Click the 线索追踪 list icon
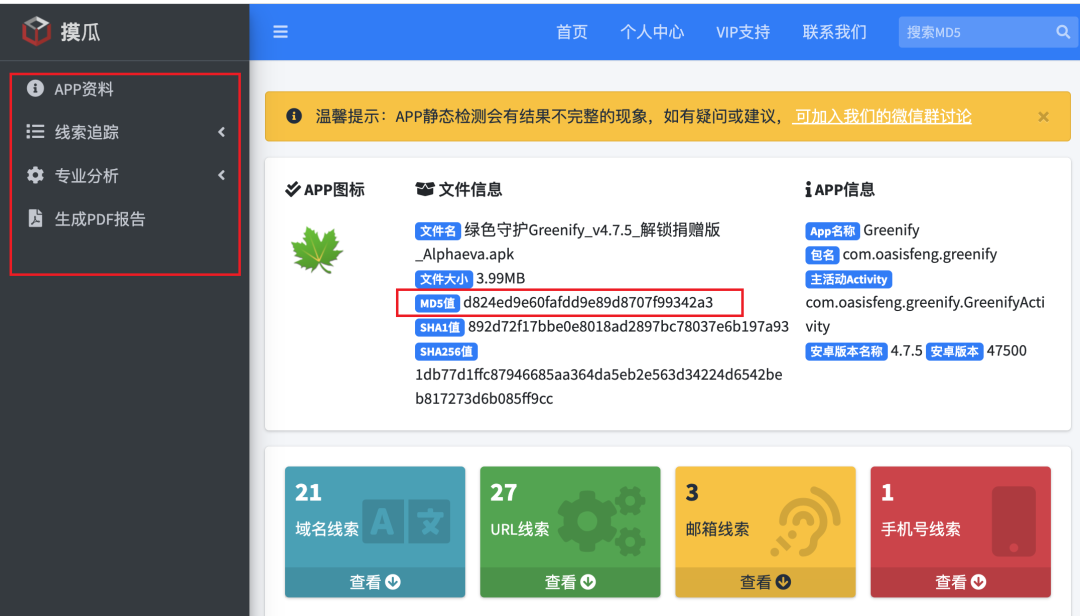Image resolution: width=1080 pixels, height=616 pixels. click(x=35, y=131)
